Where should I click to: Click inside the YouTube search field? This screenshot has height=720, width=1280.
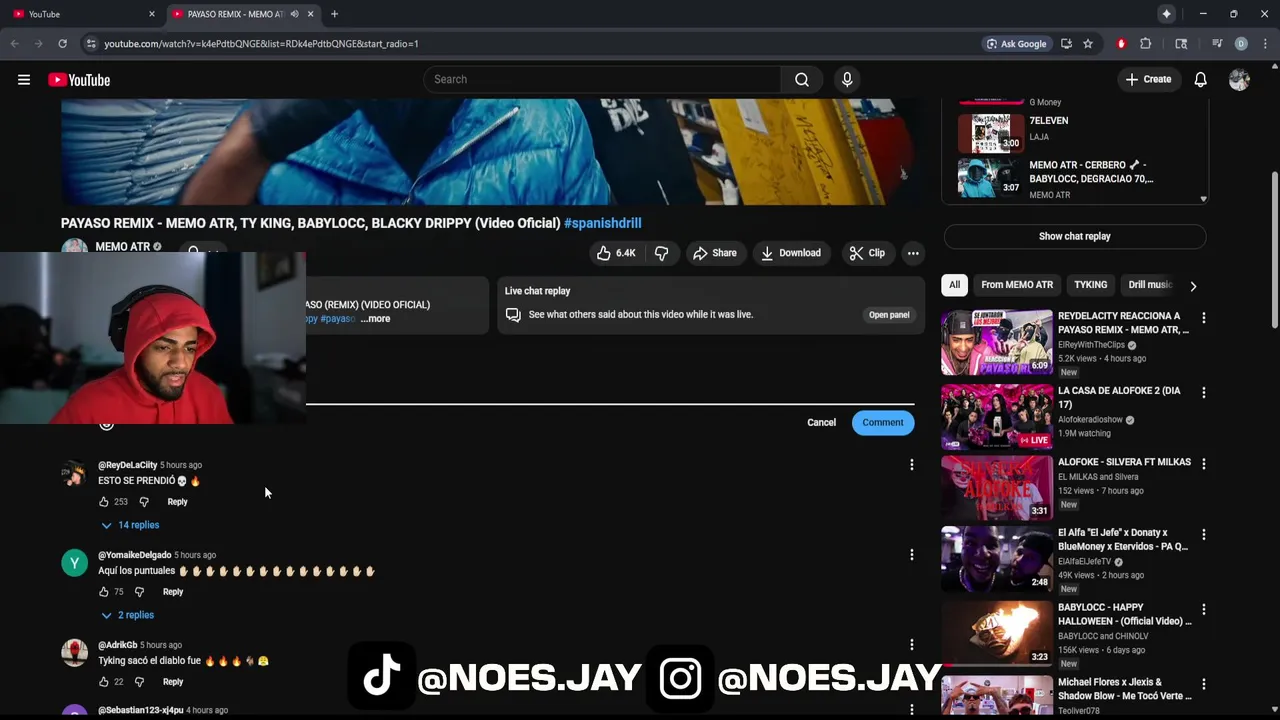[603, 80]
